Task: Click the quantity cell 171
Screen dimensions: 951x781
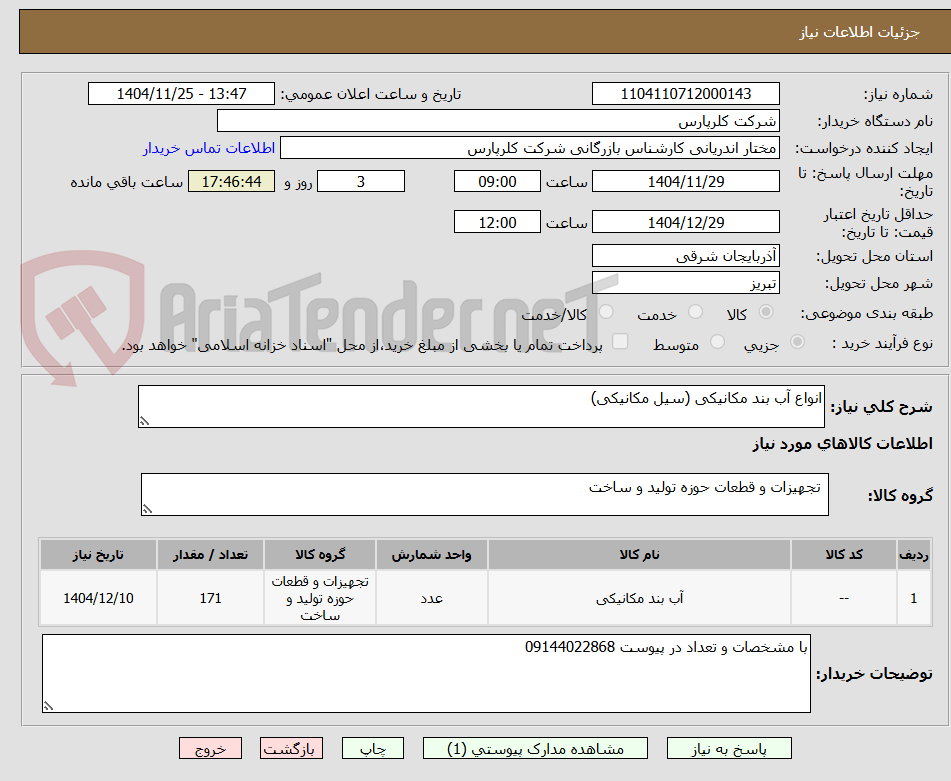Action: 210,598
